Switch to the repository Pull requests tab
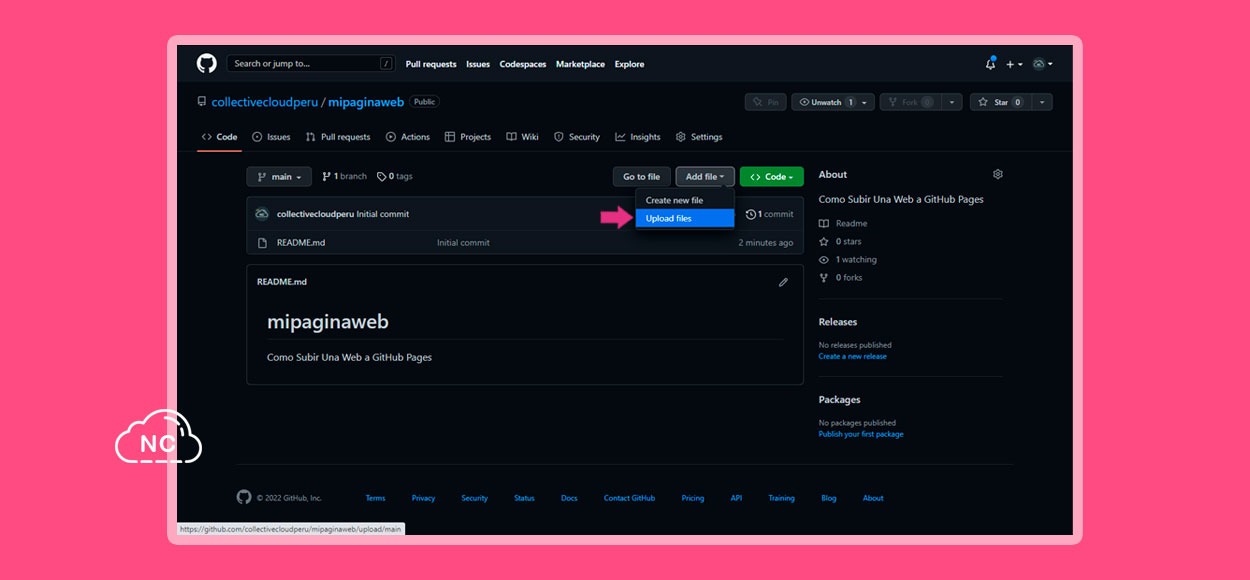The image size is (1250, 580). click(338, 137)
